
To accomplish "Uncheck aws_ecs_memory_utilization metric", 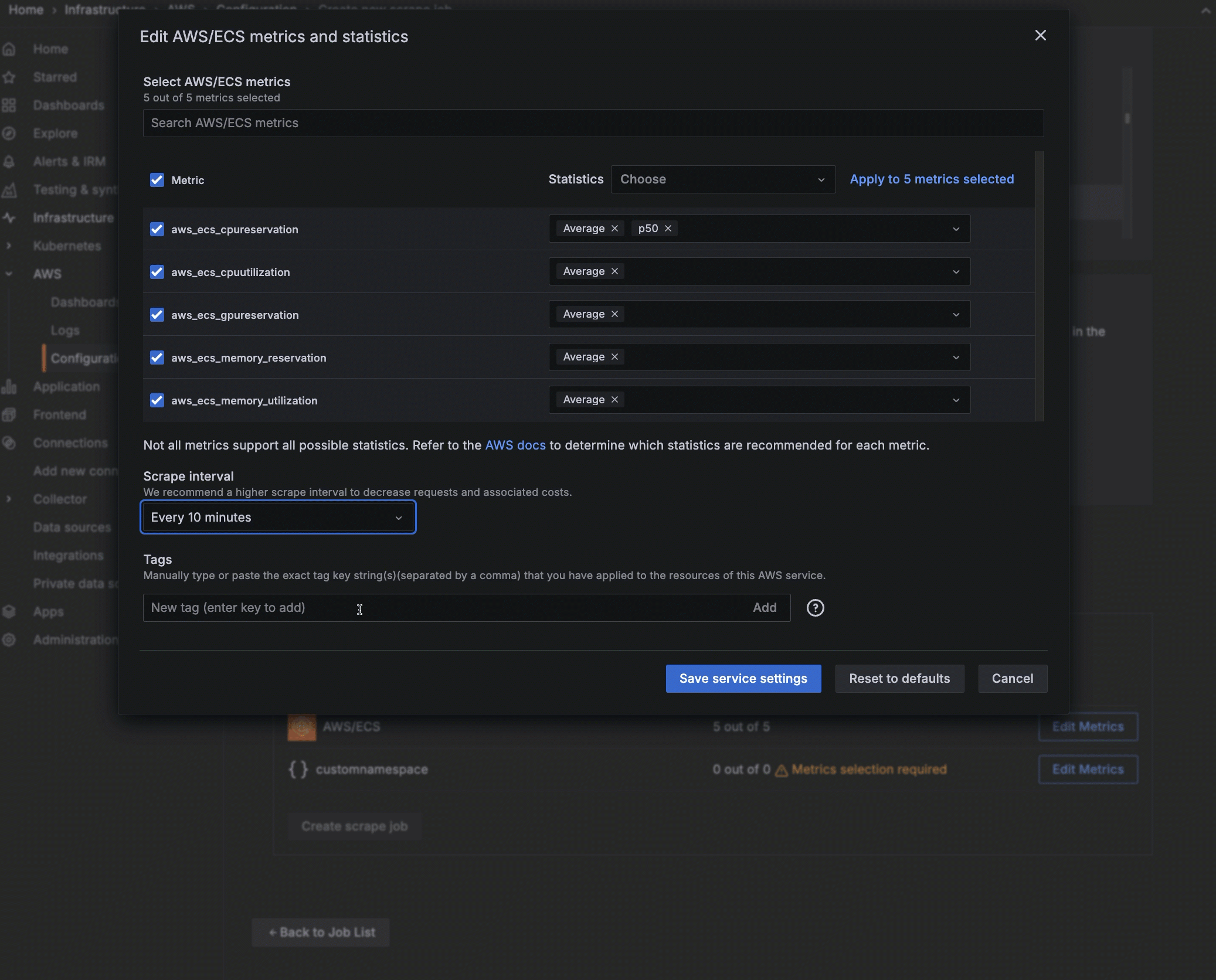I will 157,400.
